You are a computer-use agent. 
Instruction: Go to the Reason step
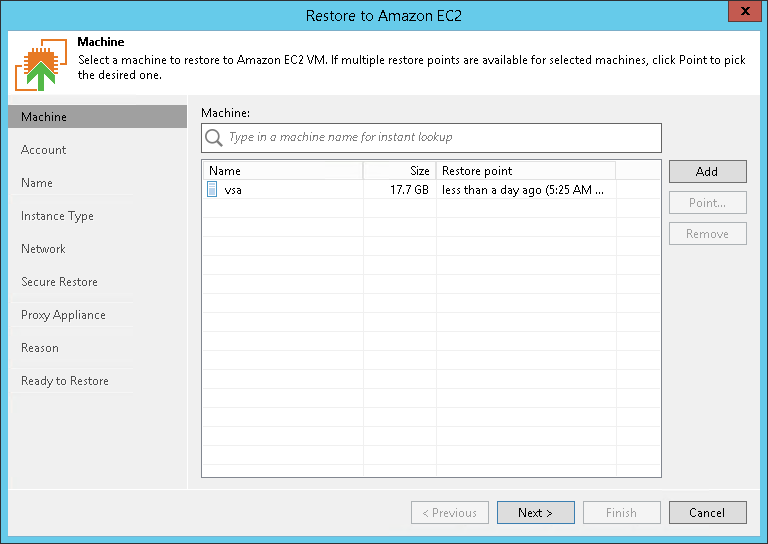pos(40,348)
